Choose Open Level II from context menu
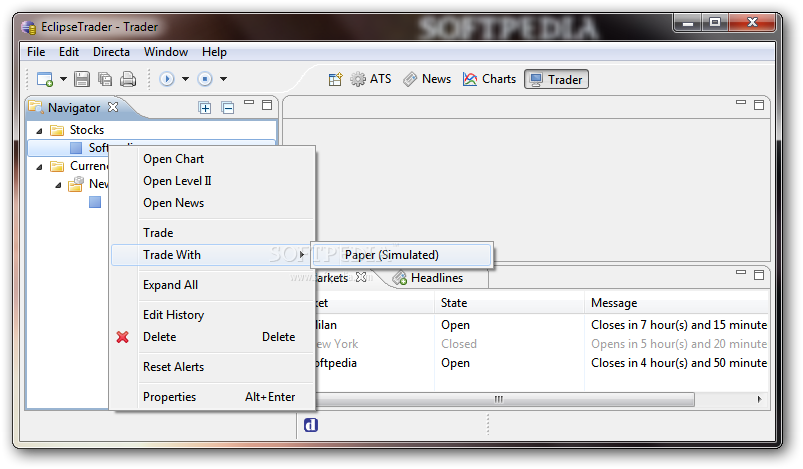The image size is (803, 469). [x=177, y=181]
